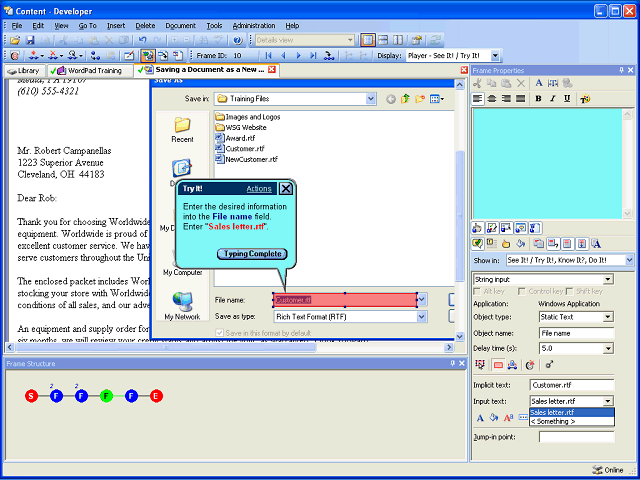
Task: Open the File name field dropdown arrow
Action: [x=422, y=300]
